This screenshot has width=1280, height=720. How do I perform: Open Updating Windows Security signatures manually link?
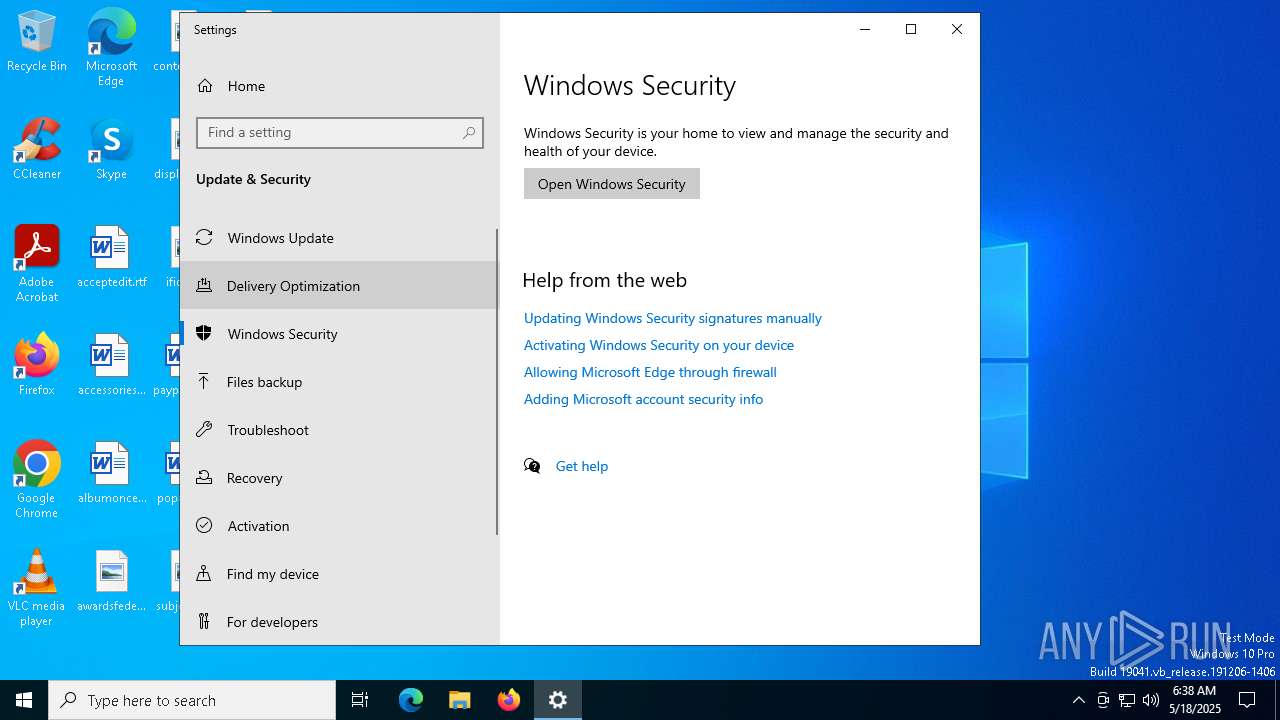click(x=673, y=318)
